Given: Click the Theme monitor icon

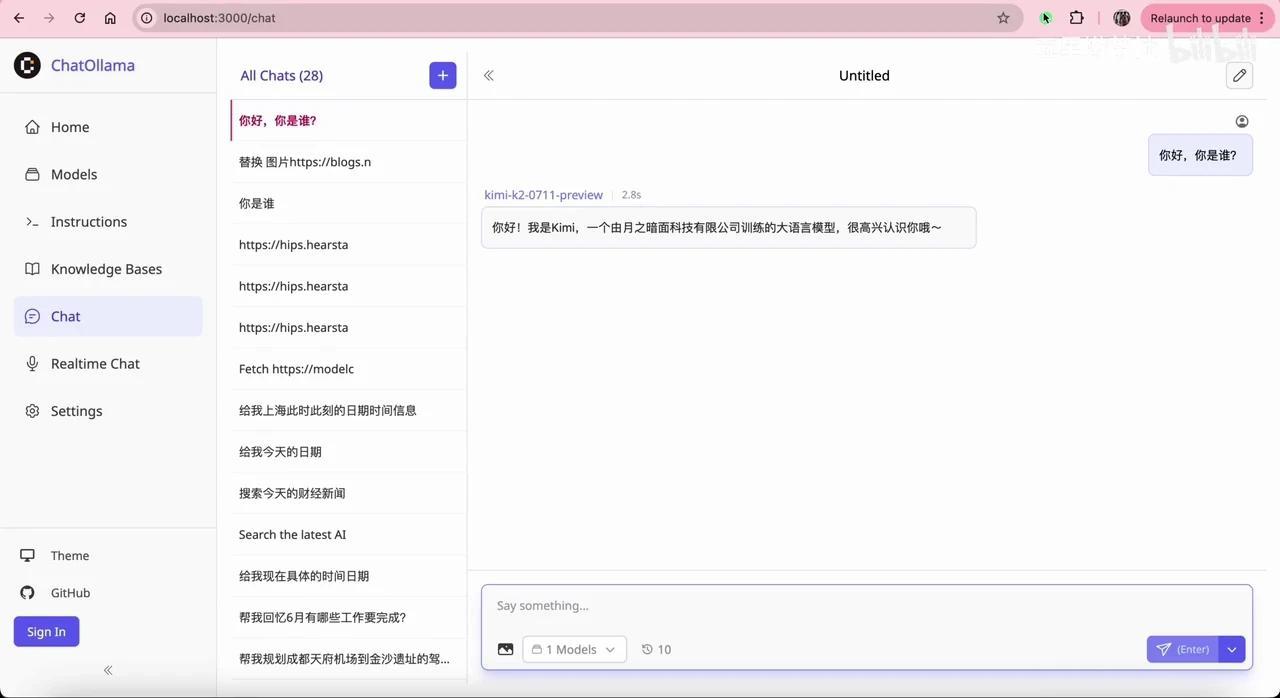Looking at the screenshot, I should [28, 556].
